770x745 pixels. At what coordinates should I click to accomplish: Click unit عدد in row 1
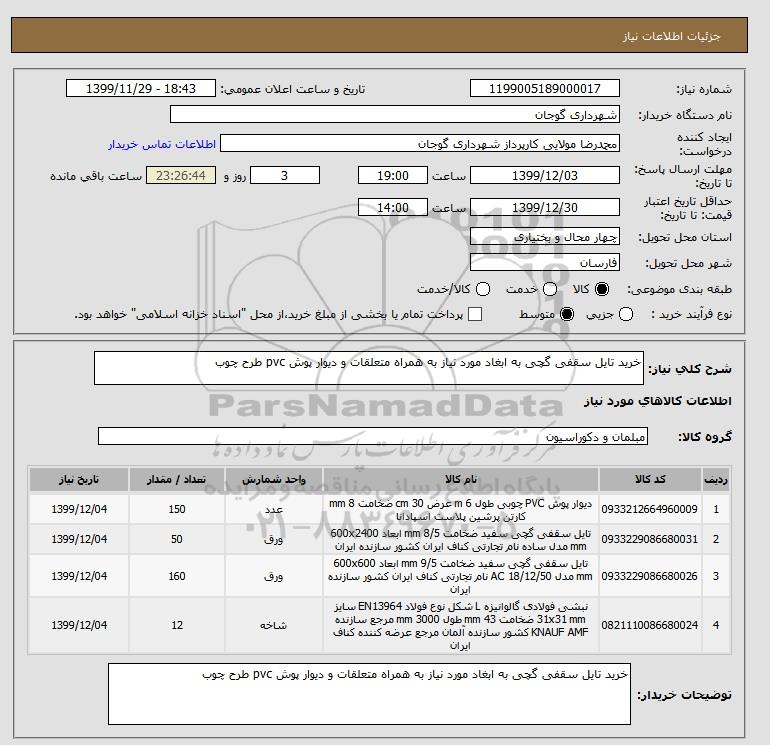coord(274,510)
